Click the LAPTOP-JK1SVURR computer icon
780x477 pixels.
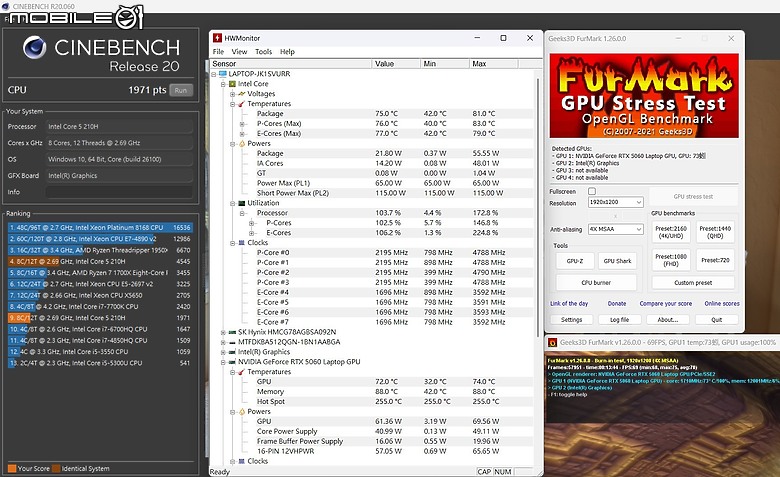point(223,74)
